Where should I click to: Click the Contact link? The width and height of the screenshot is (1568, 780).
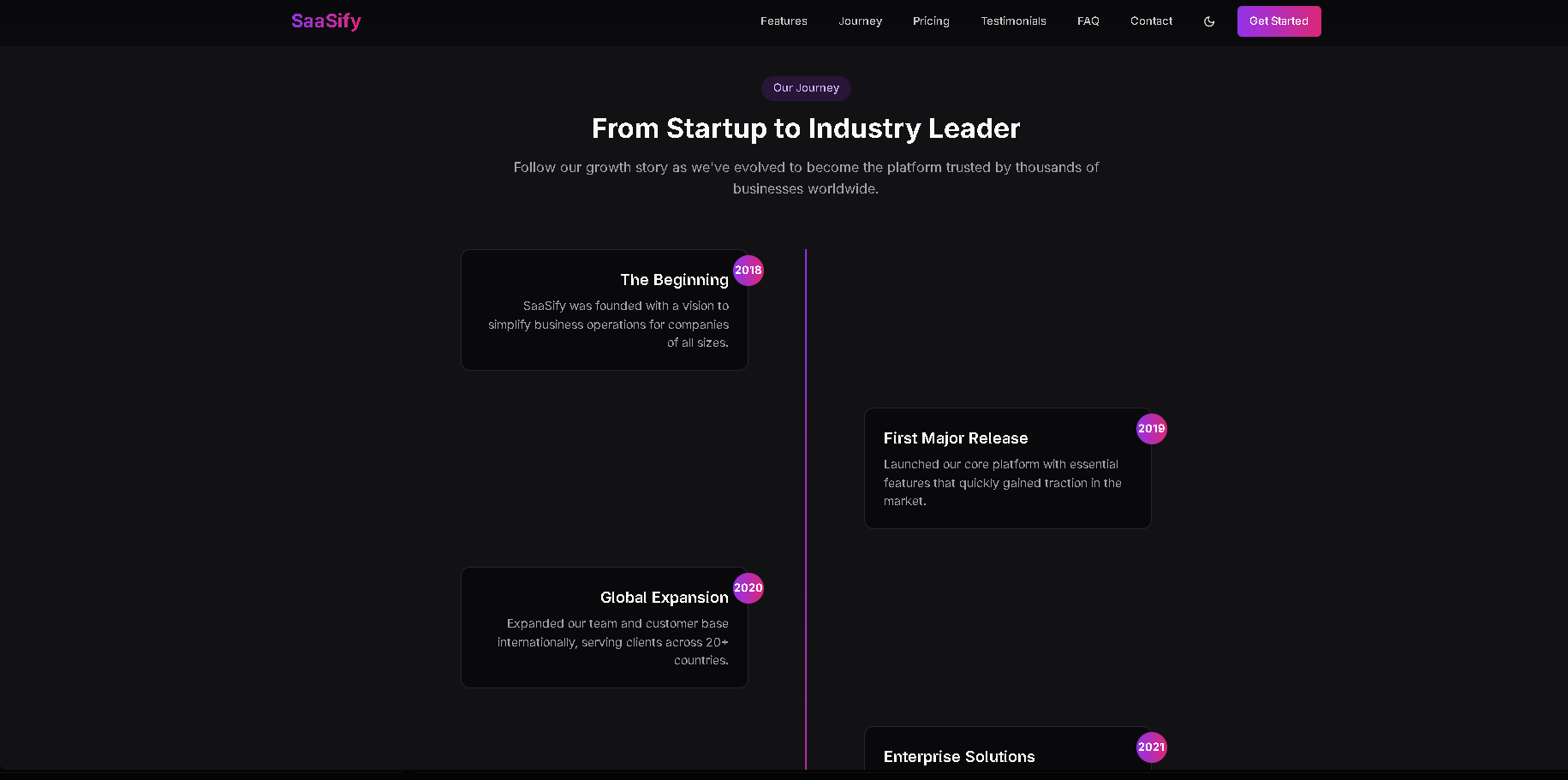point(1151,21)
